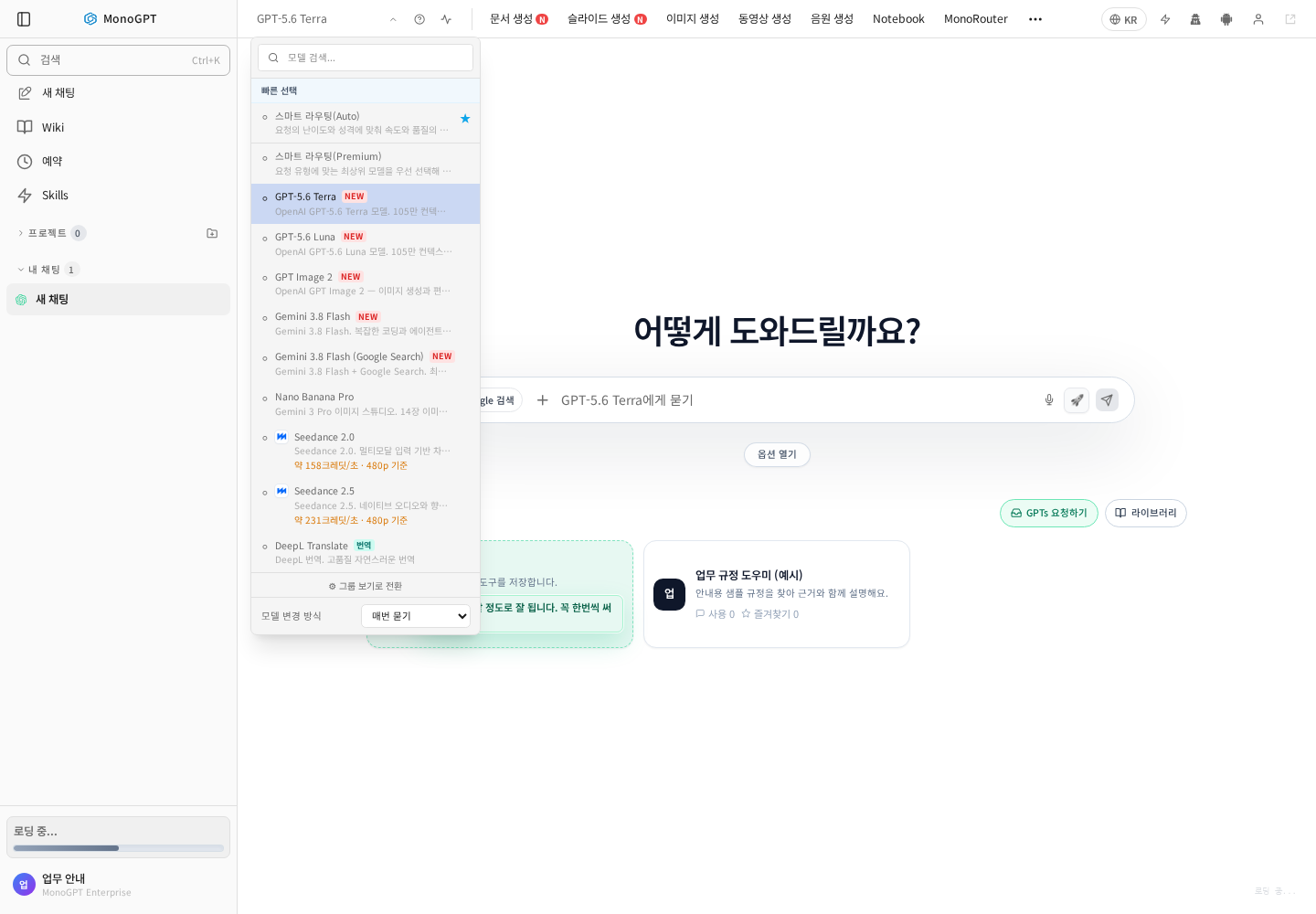The image size is (1316, 914).
Task: Collapse the 내 채팅 section
Action: (x=48, y=270)
